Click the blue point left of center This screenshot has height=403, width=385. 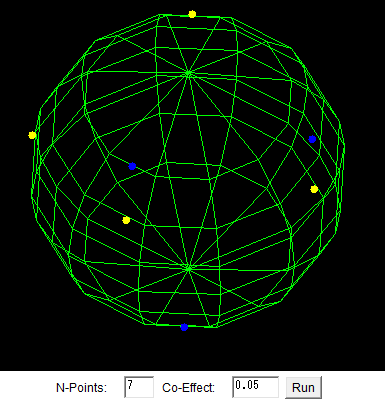click(x=132, y=166)
